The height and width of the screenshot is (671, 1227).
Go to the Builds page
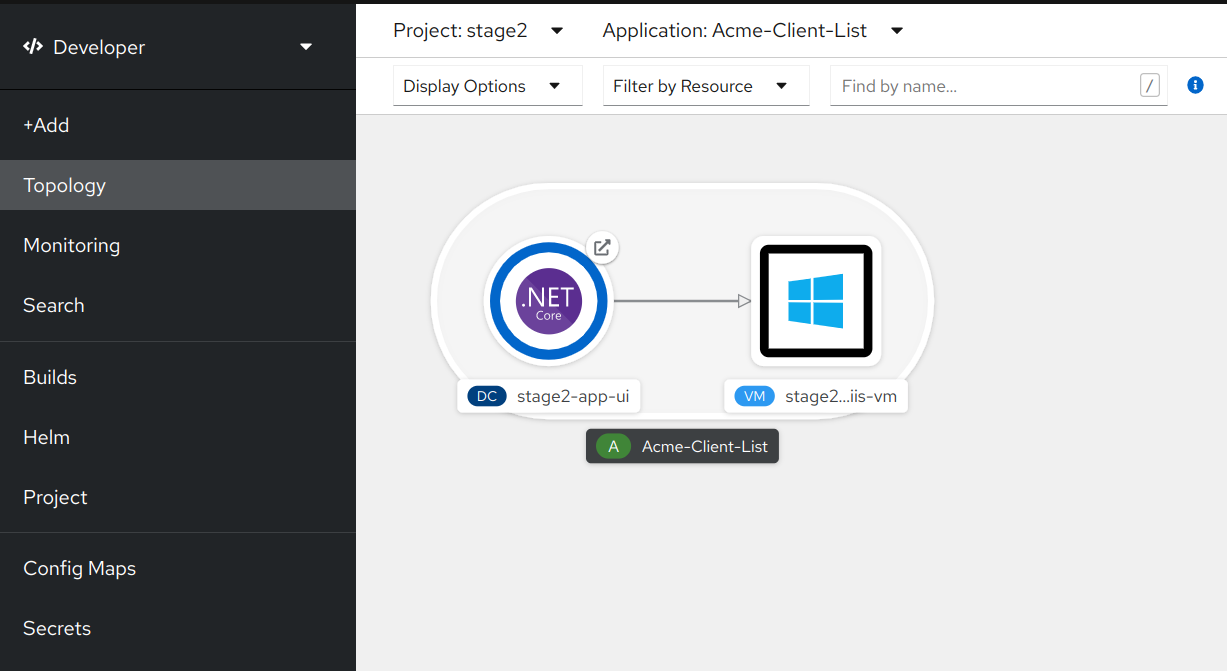[x=50, y=377]
